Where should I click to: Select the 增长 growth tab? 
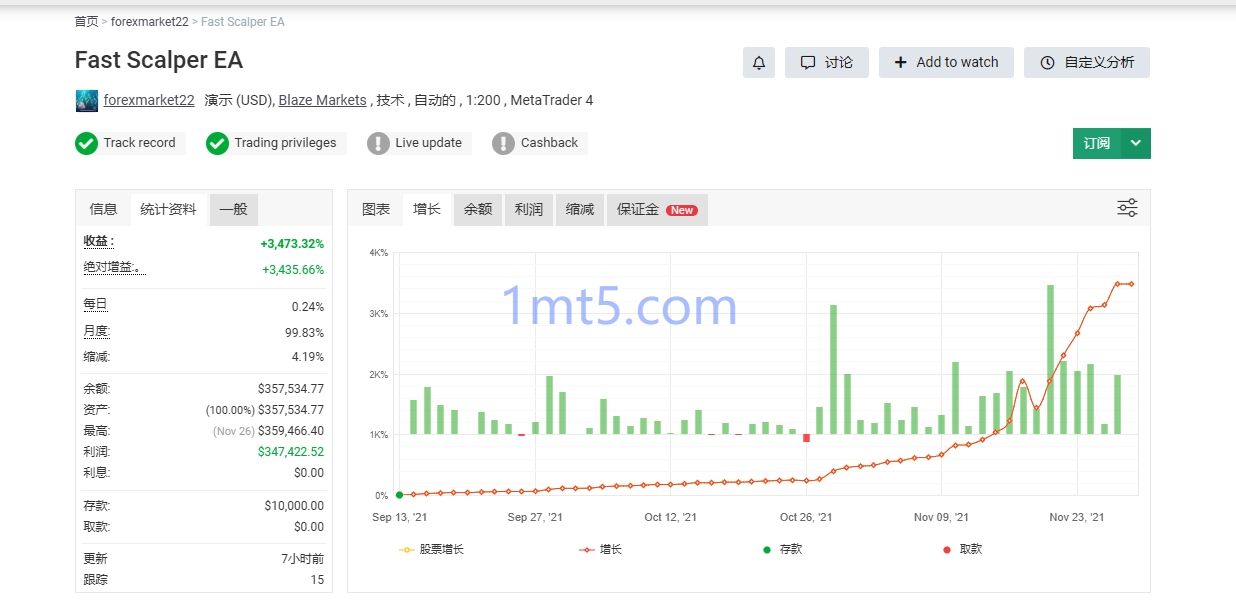(427, 209)
